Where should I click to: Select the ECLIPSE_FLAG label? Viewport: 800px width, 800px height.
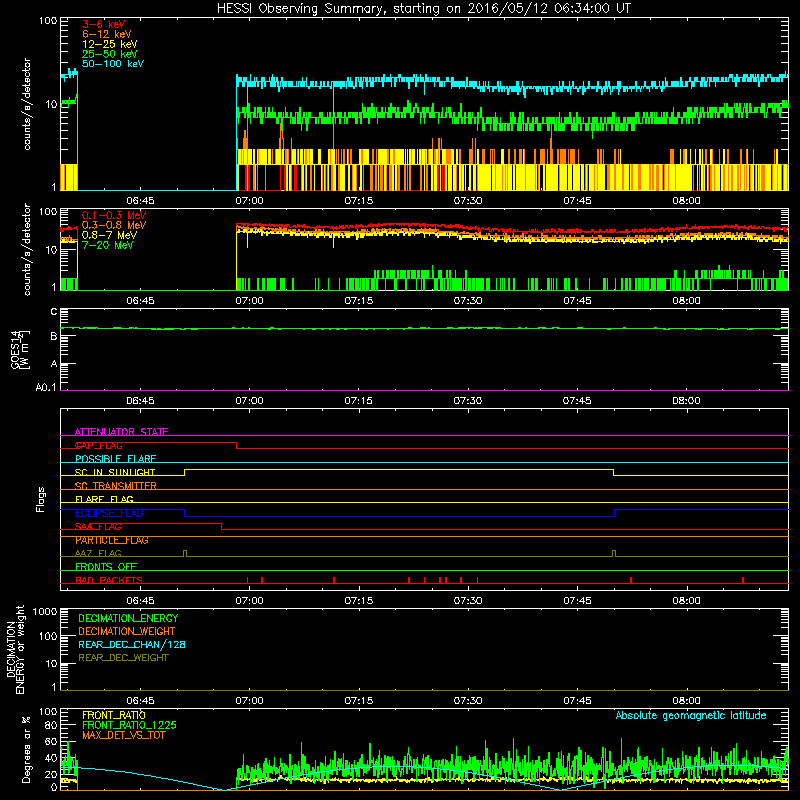click(109, 513)
